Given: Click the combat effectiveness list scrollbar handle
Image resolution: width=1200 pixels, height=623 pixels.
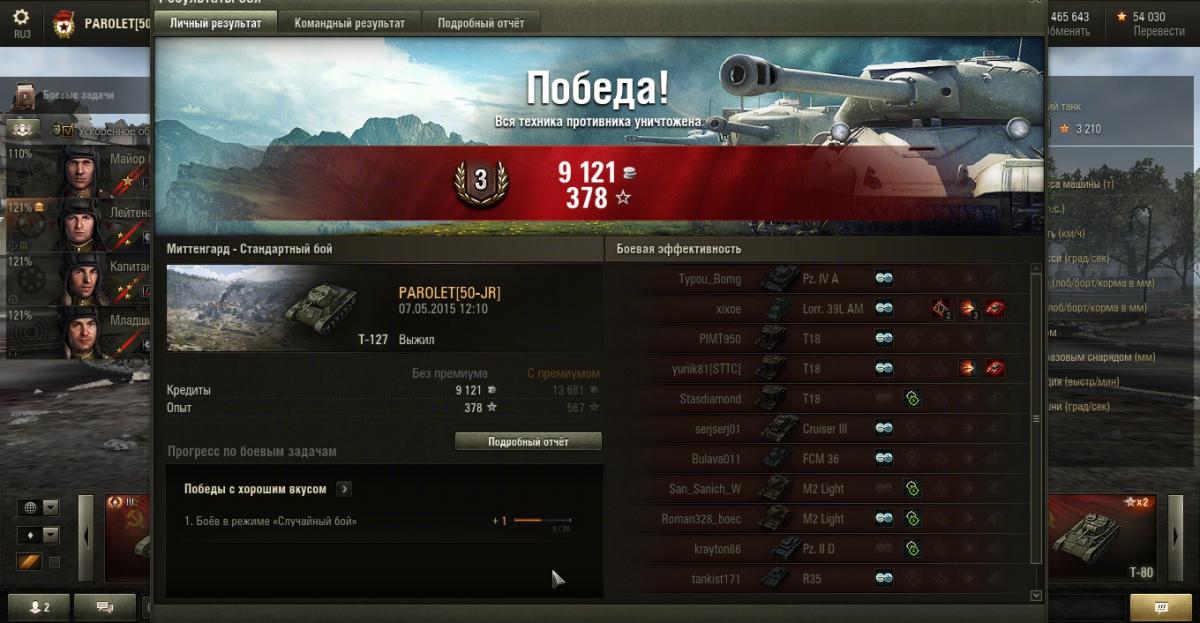Looking at the screenshot, I should coord(1036,420).
